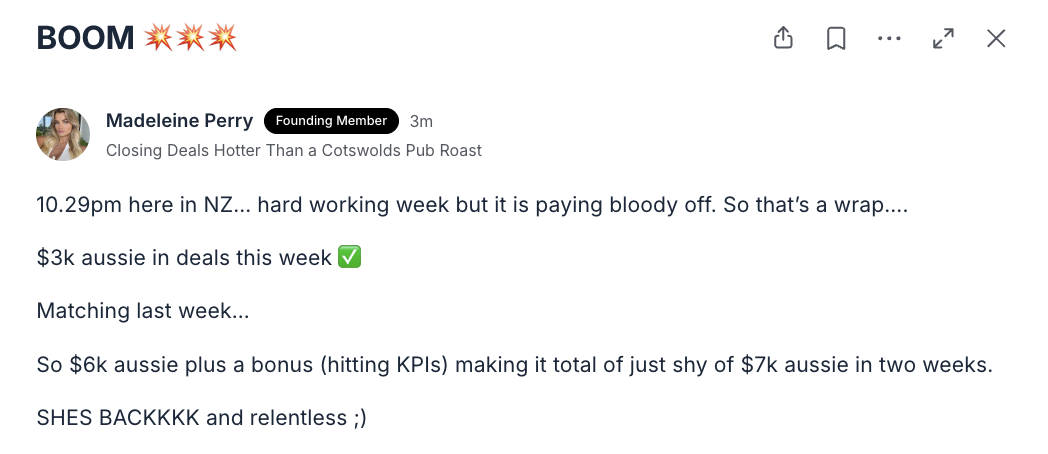Click the share post icon
Screen dimensions: 1048x454
click(x=783, y=38)
